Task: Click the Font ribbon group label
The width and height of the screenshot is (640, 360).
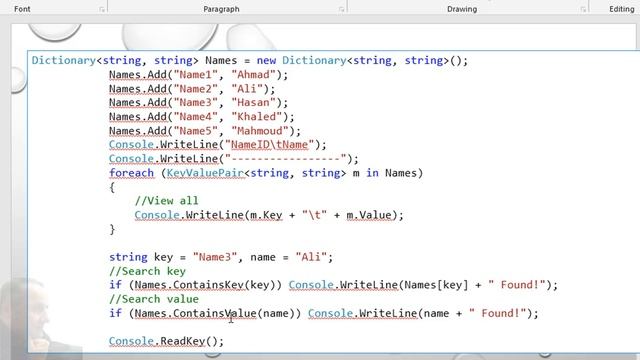Action: (22, 9)
